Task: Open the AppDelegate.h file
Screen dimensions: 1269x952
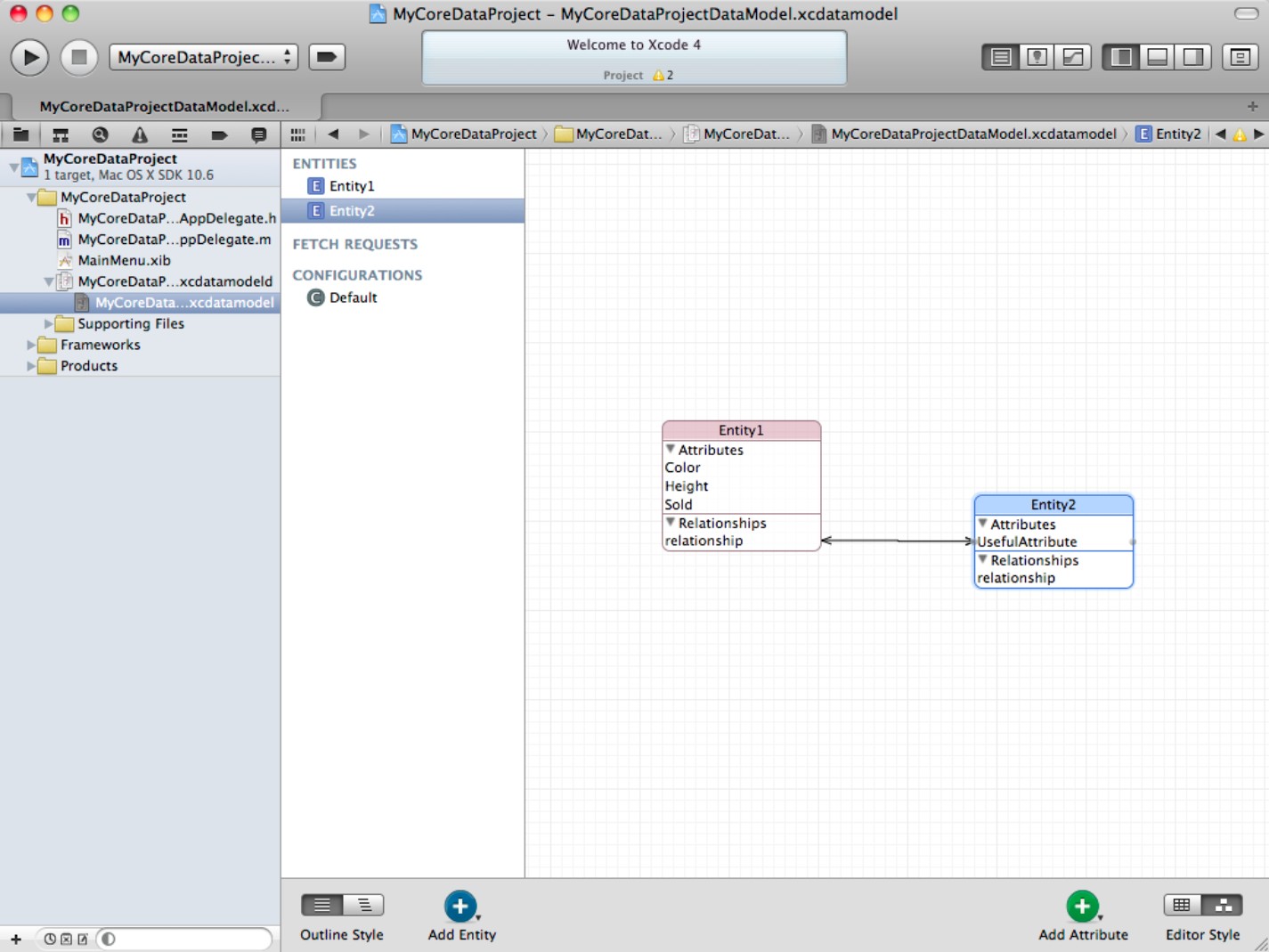Action: (167, 218)
